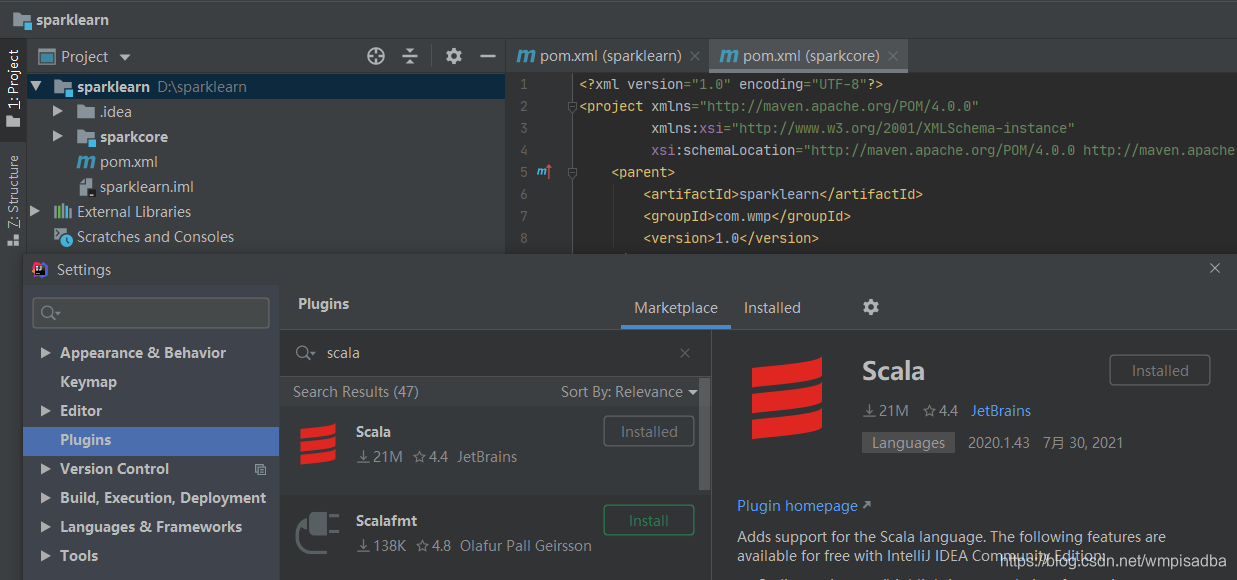Close the Settings dialog
Viewport: 1237px width, 580px height.
coord(1215,268)
